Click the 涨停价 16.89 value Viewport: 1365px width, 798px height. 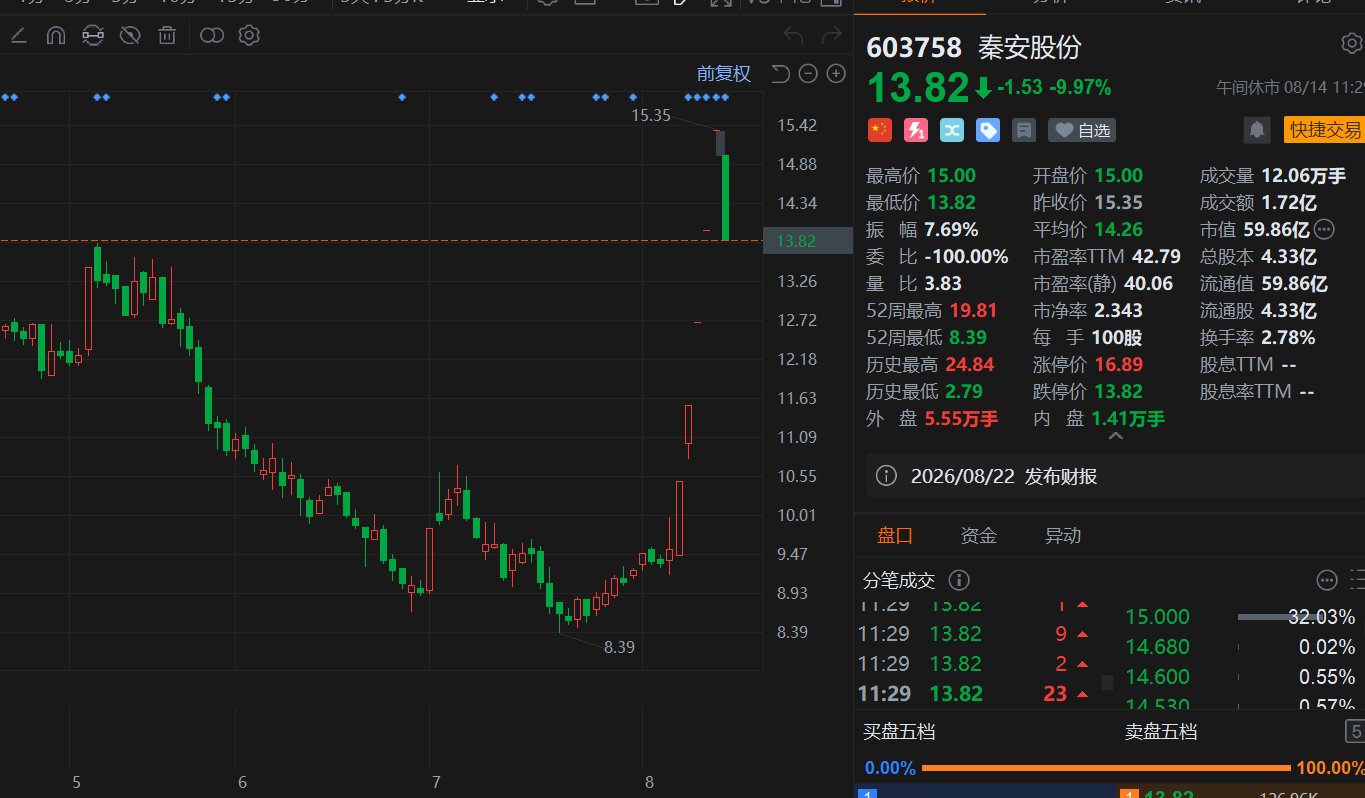(x=1119, y=364)
